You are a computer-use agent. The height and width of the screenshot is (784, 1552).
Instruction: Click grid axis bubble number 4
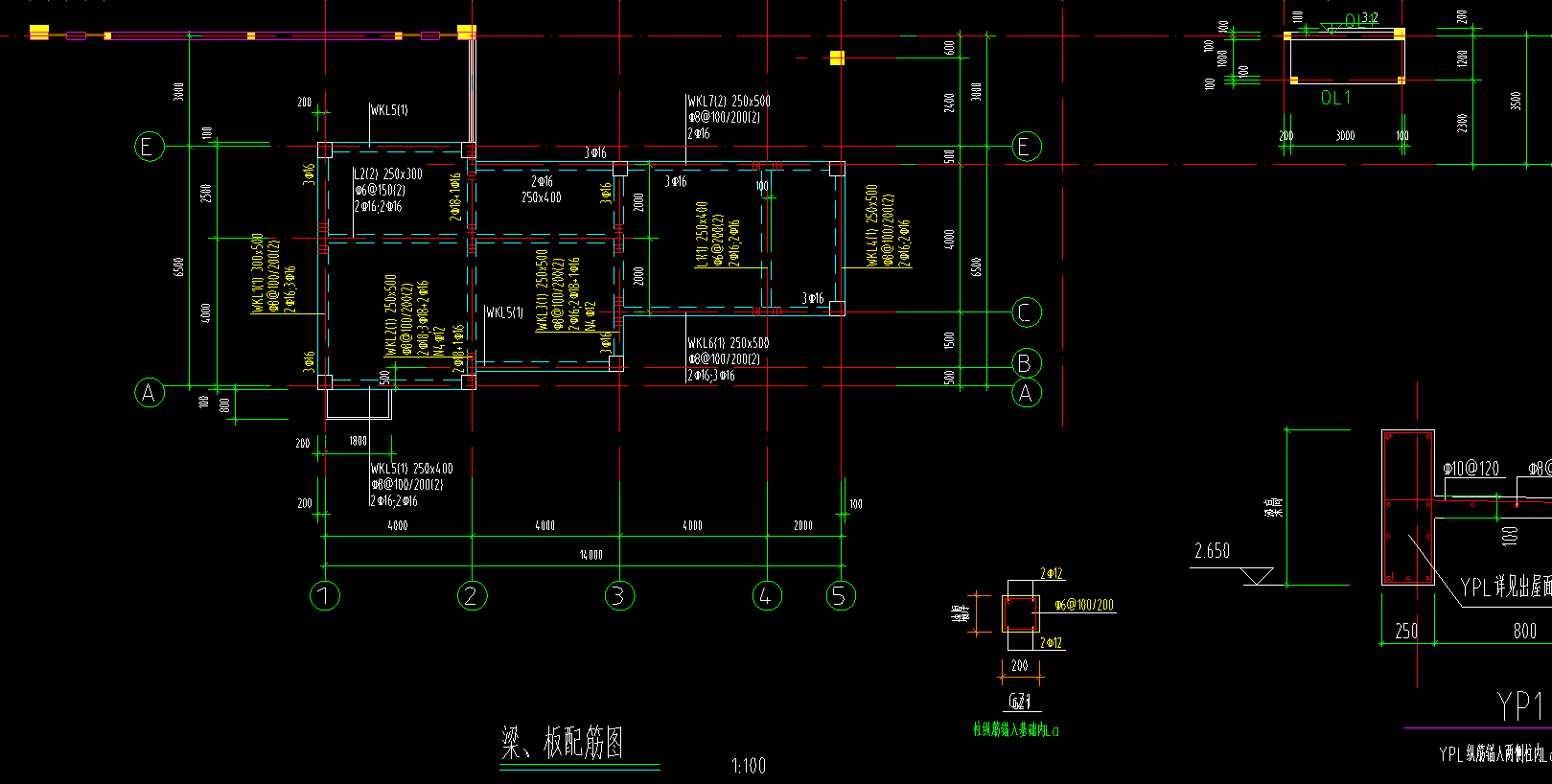click(x=767, y=596)
